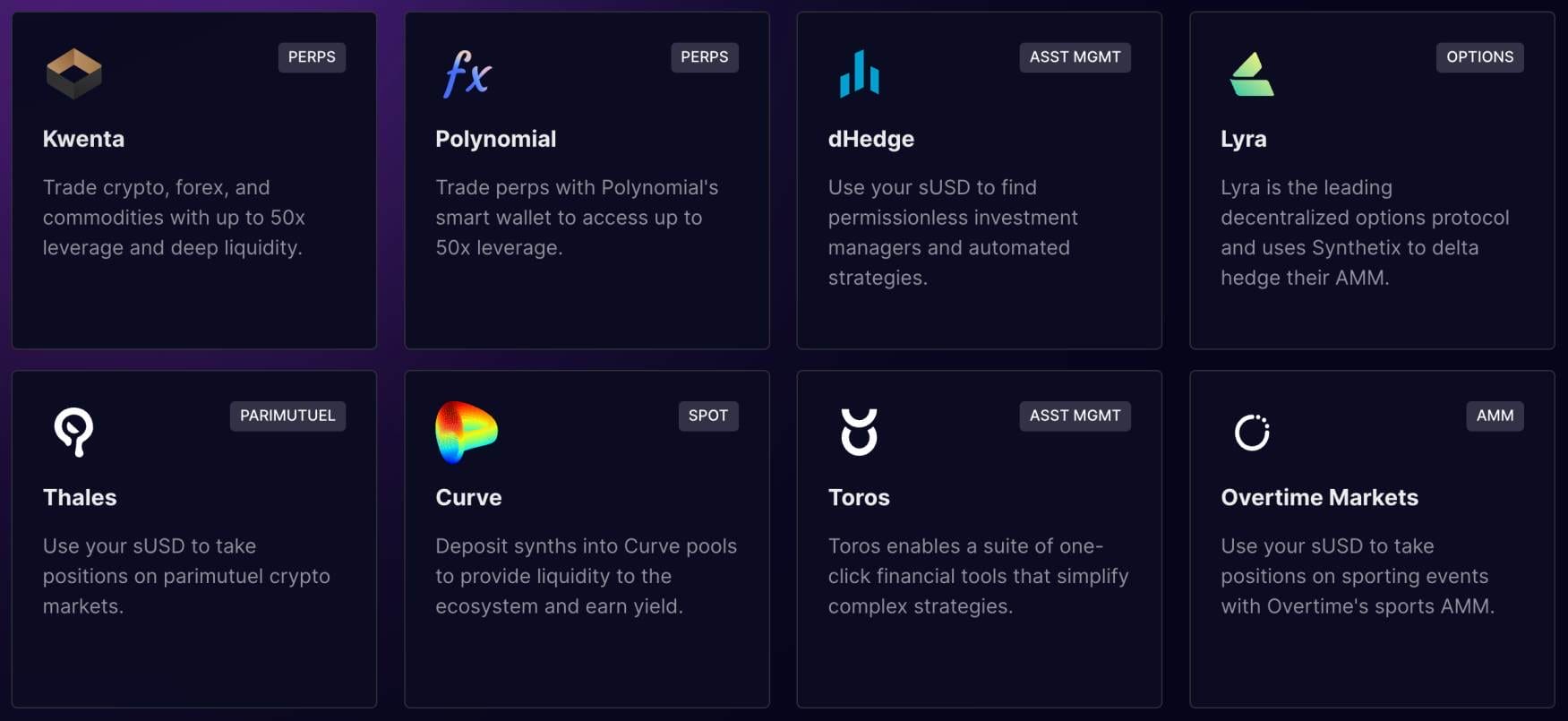Click the white Thales logo icon
This screenshot has height=721, width=1568.
tap(73, 432)
